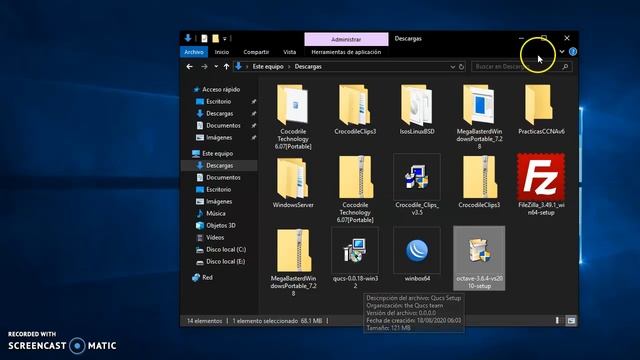The image size is (640, 360).
Task: Open Objetos 3D in the navigation pane
Action: [x=221, y=225]
